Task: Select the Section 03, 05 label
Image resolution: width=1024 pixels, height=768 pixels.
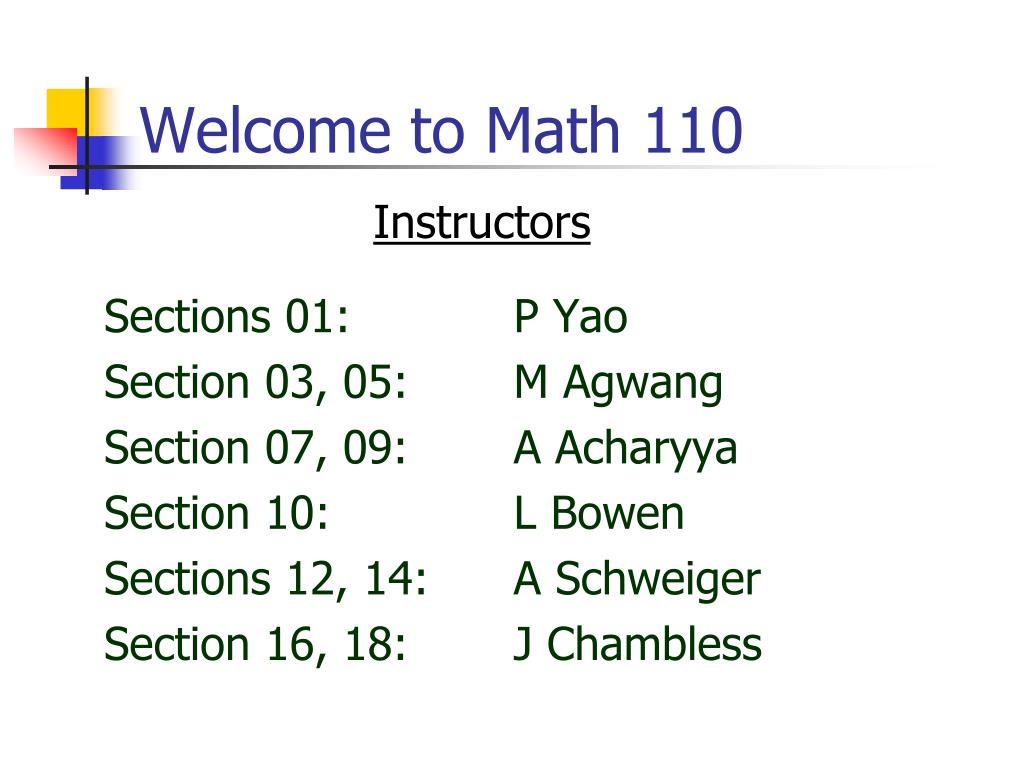Action: pos(255,383)
